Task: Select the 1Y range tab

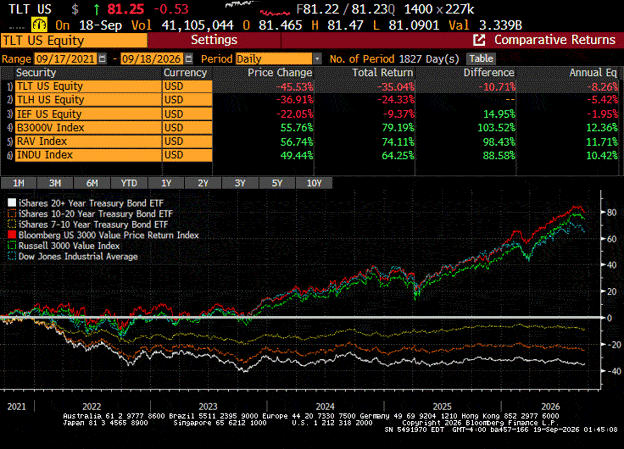Action: pyautogui.click(x=166, y=183)
